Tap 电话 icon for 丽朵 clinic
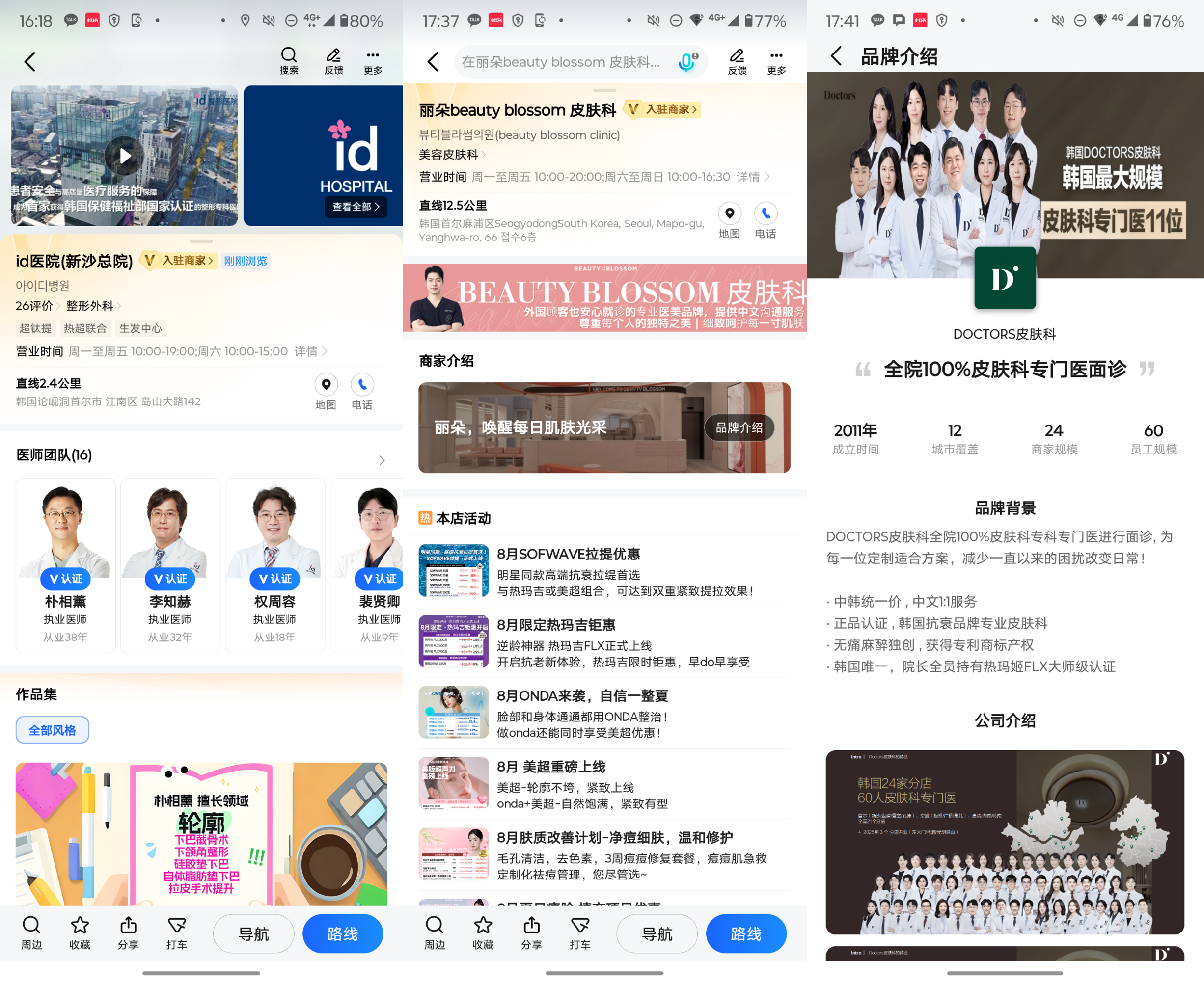Image resolution: width=1204 pixels, height=985 pixels. click(766, 220)
